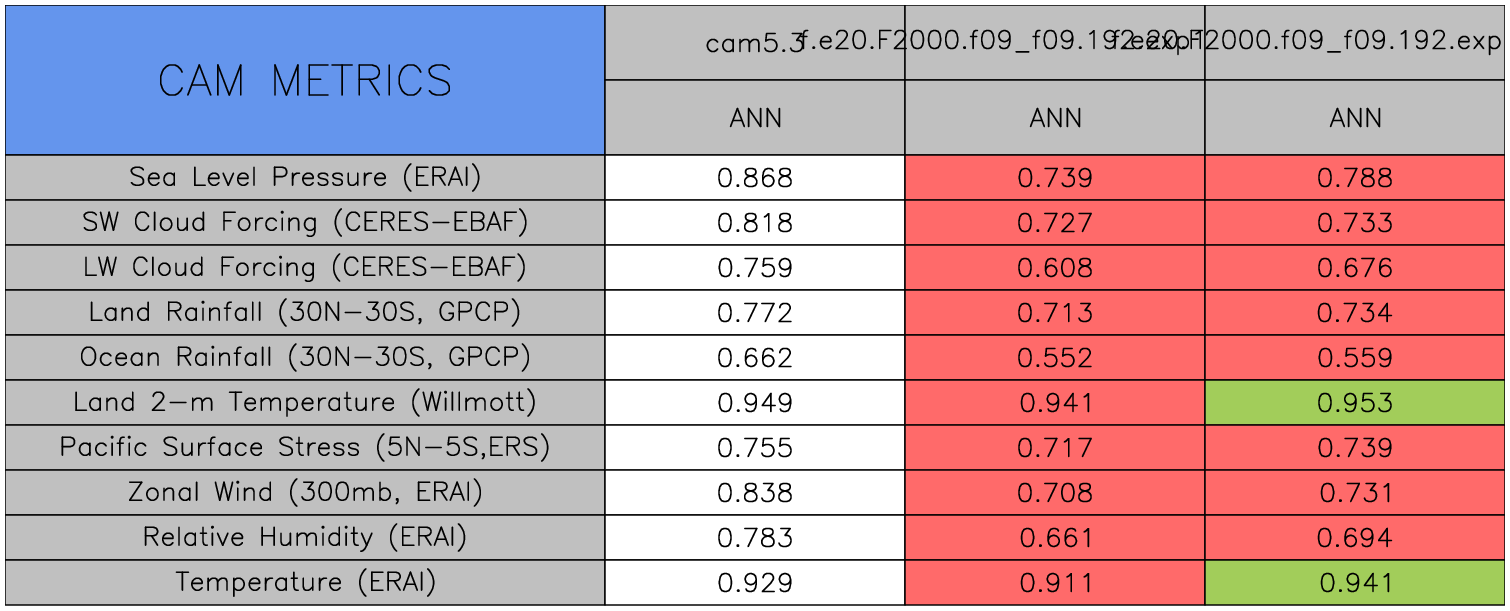Screen dimensions: 1510x611
Task: Select the Pacific Surface Stress row label
Action: point(305,447)
